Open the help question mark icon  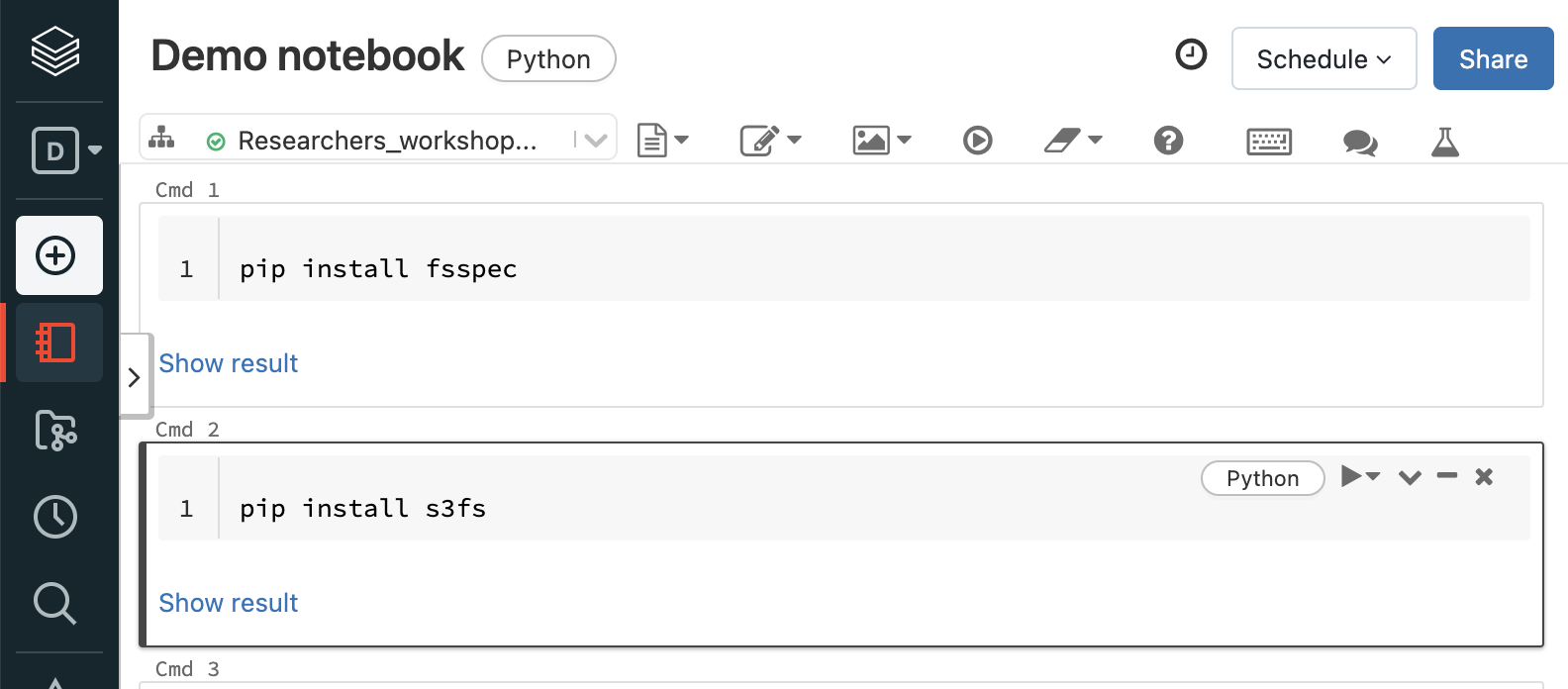click(1168, 141)
